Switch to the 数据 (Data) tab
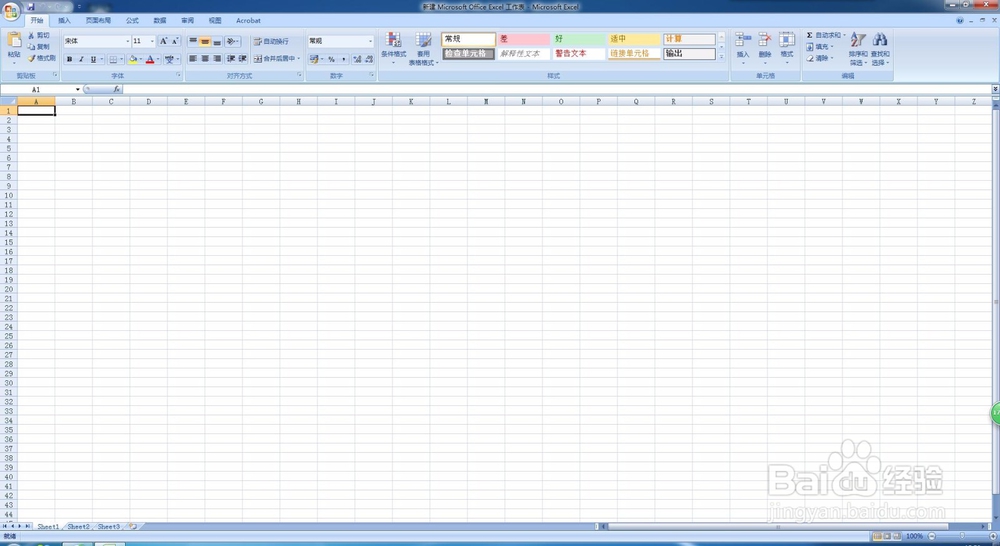This screenshot has width=1000, height=546. pos(159,20)
